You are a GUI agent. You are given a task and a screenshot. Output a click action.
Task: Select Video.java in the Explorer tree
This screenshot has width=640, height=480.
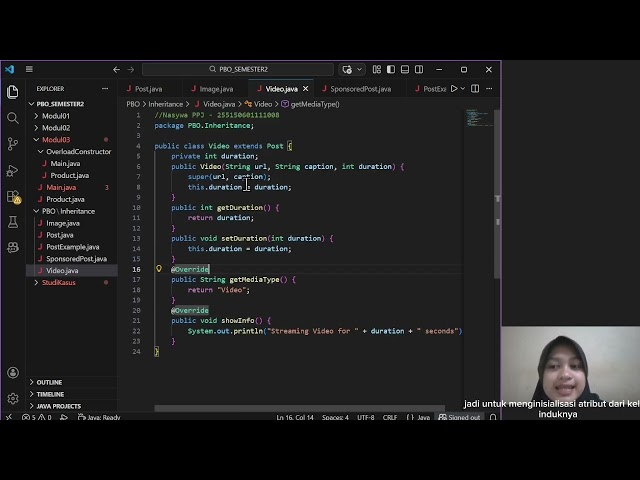[62, 271]
